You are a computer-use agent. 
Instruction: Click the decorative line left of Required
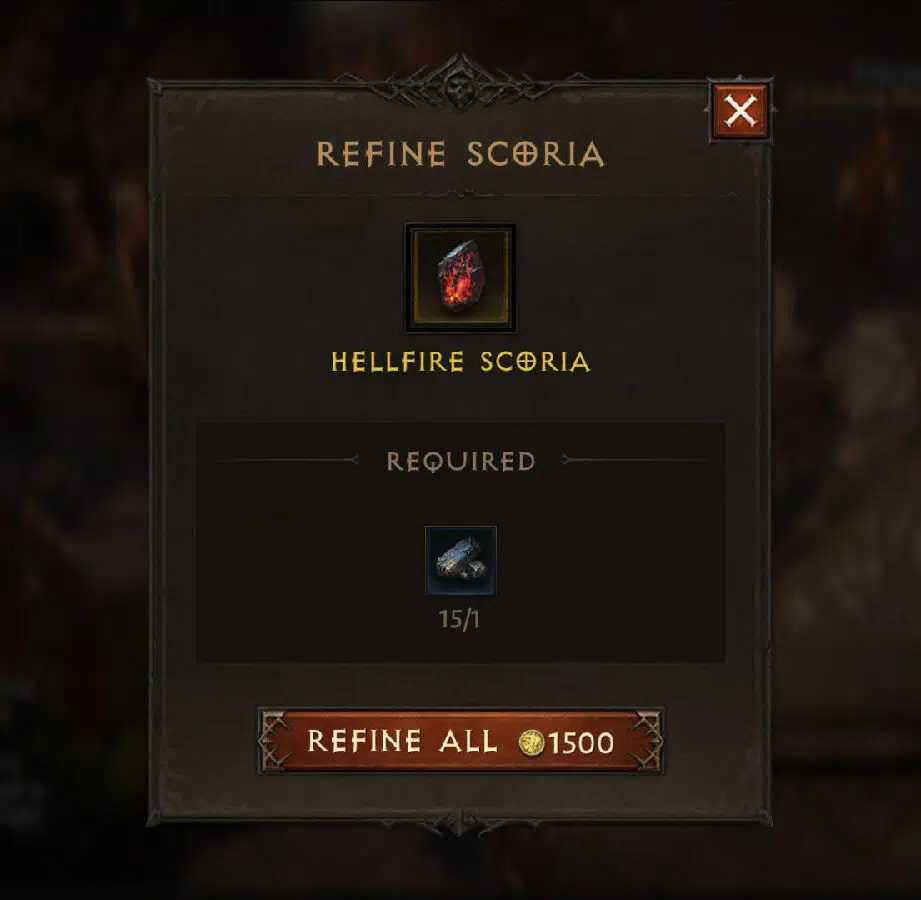click(x=288, y=460)
